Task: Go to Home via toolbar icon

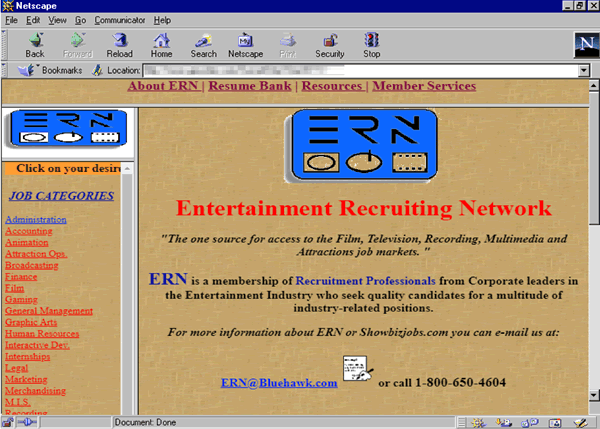Action: pos(160,41)
